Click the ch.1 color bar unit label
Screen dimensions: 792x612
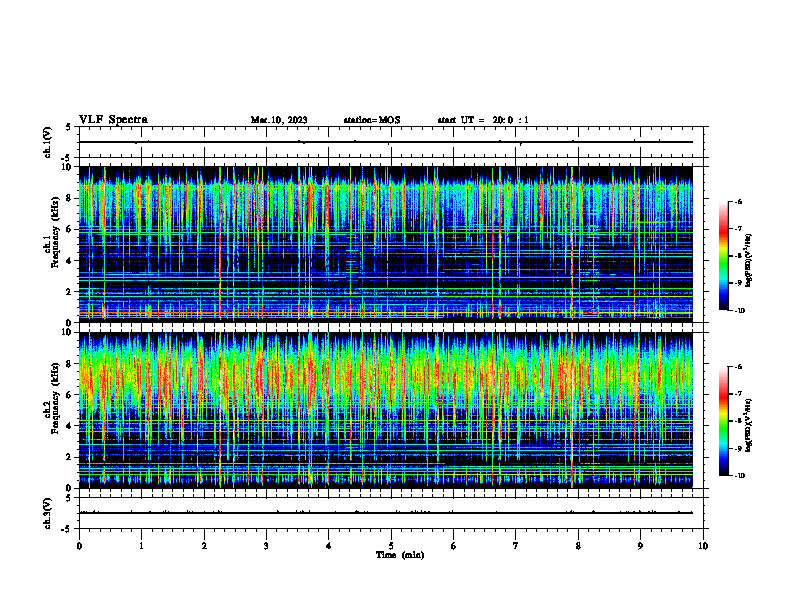coord(749,261)
